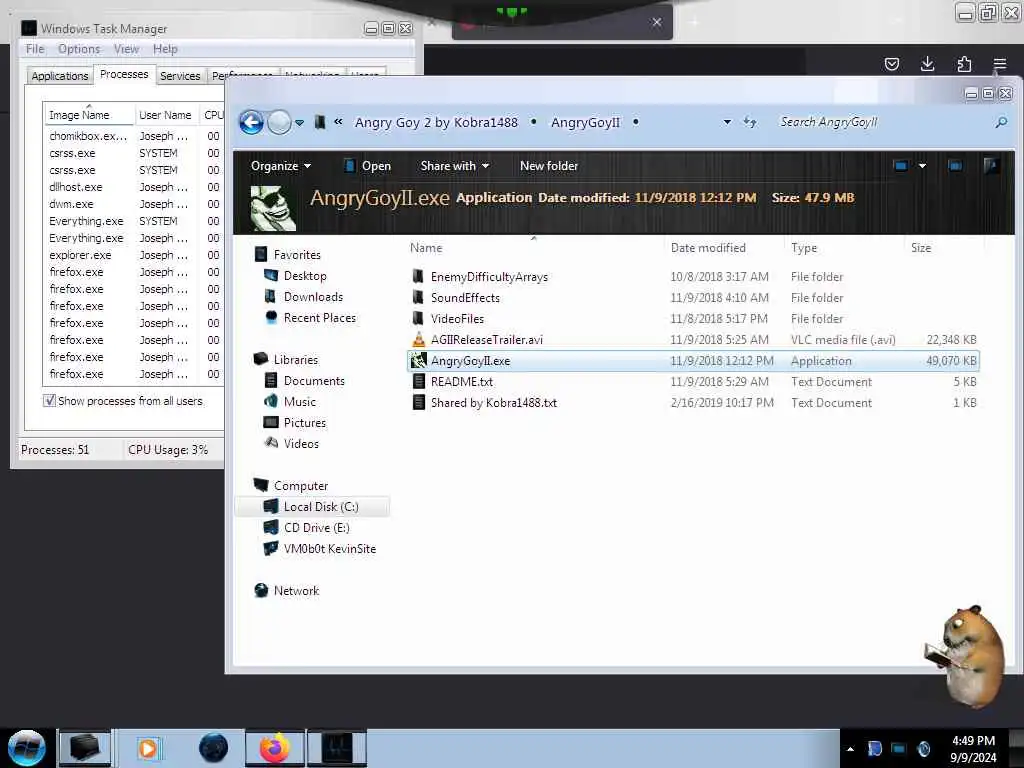Screen dimensions: 1024x768
Task: Select the Documents library icon
Action: coord(270,380)
